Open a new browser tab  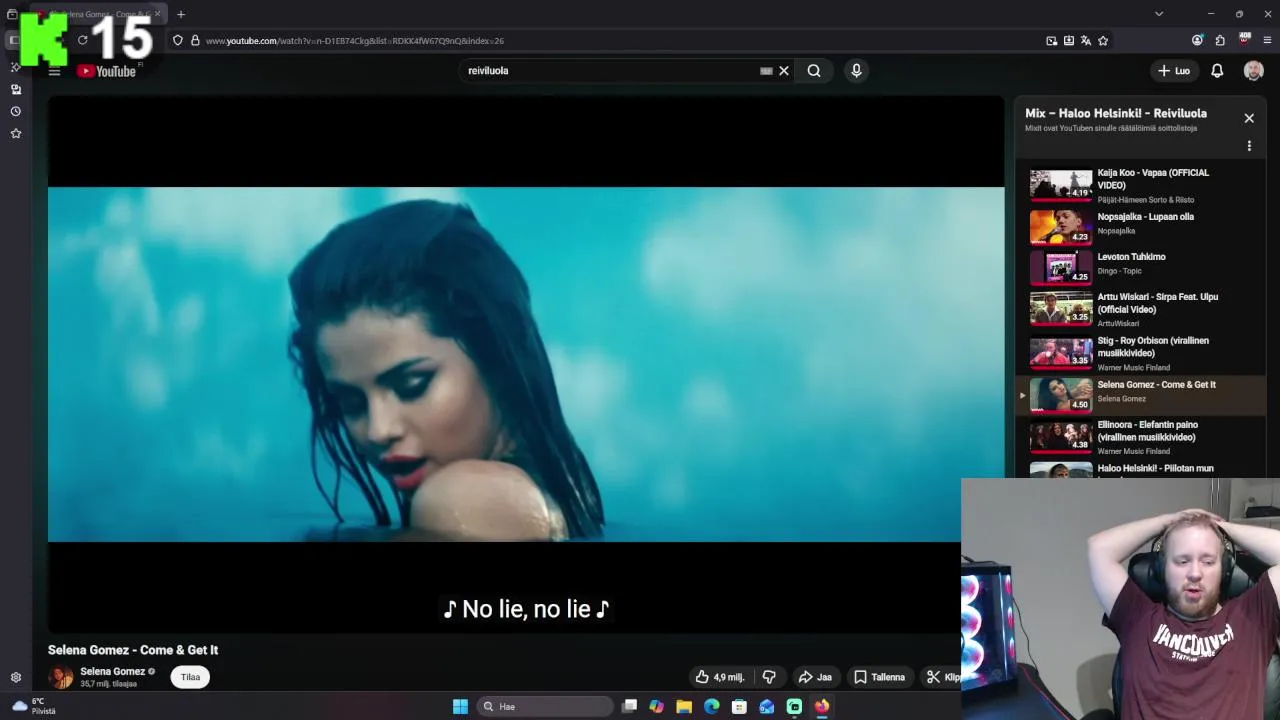point(181,14)
